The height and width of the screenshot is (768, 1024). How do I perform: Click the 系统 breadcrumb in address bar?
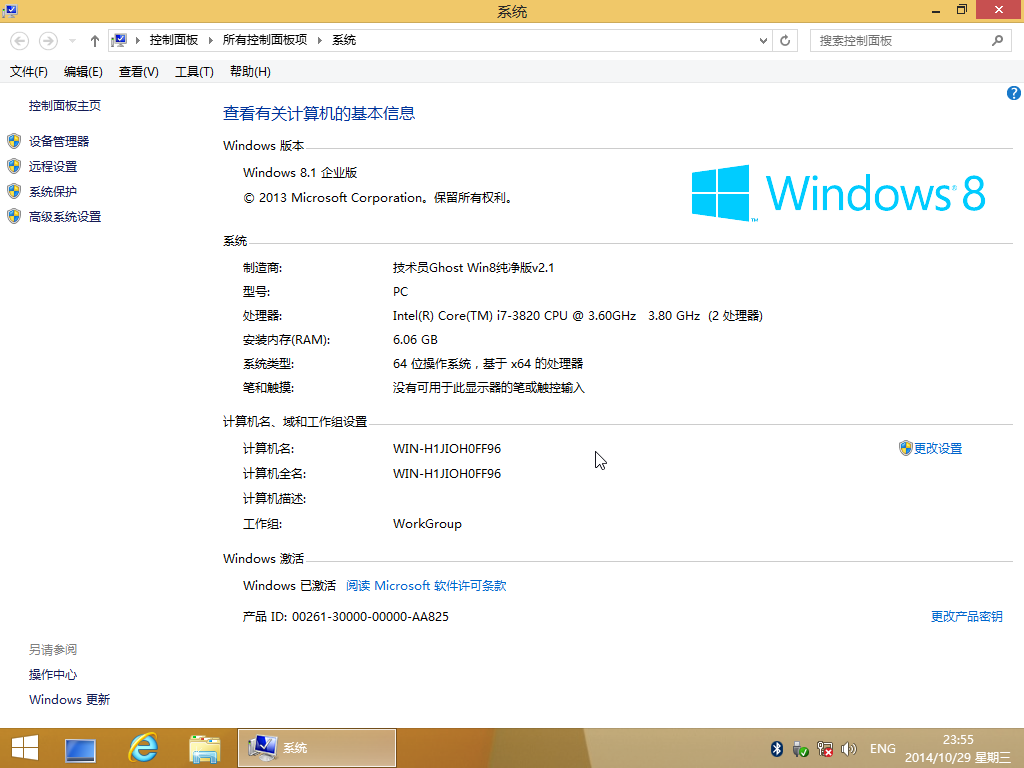(344, 40)
